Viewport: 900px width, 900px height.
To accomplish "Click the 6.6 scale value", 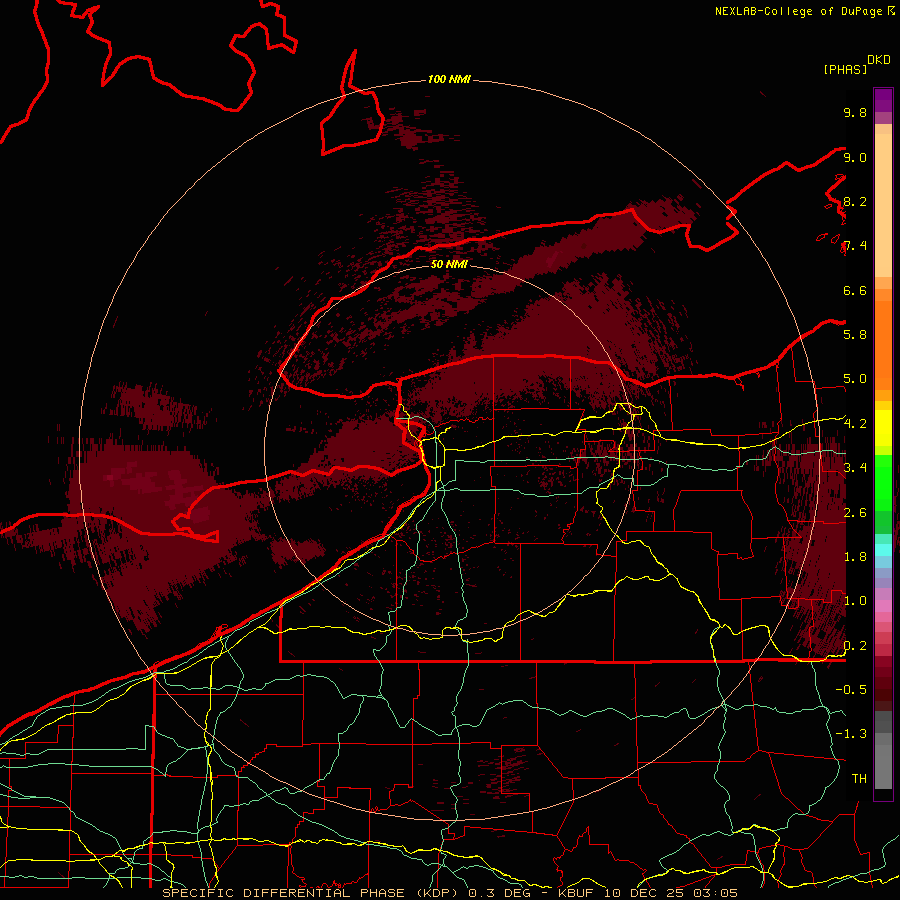I will pos(855,291).
